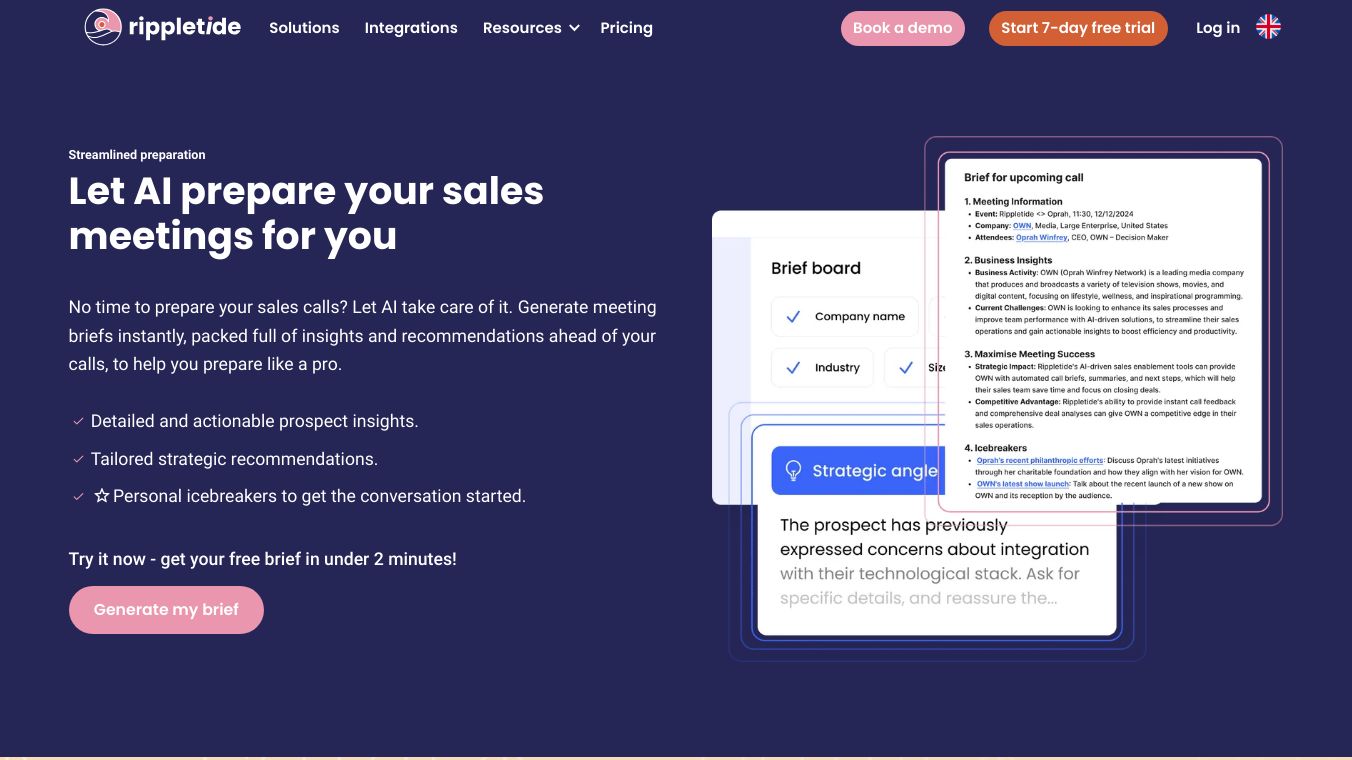The width and height of the screenshot is (1352, 760).
Task: Click the Book a demo button
Action: pos(903,28)
